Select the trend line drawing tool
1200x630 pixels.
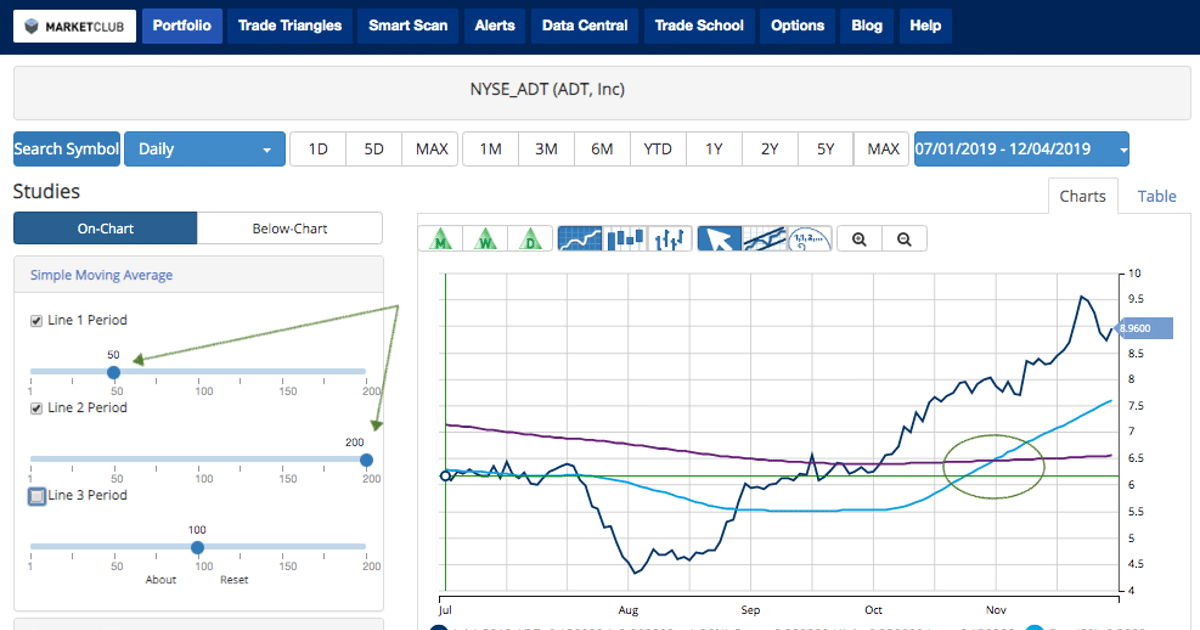(764, 238)
